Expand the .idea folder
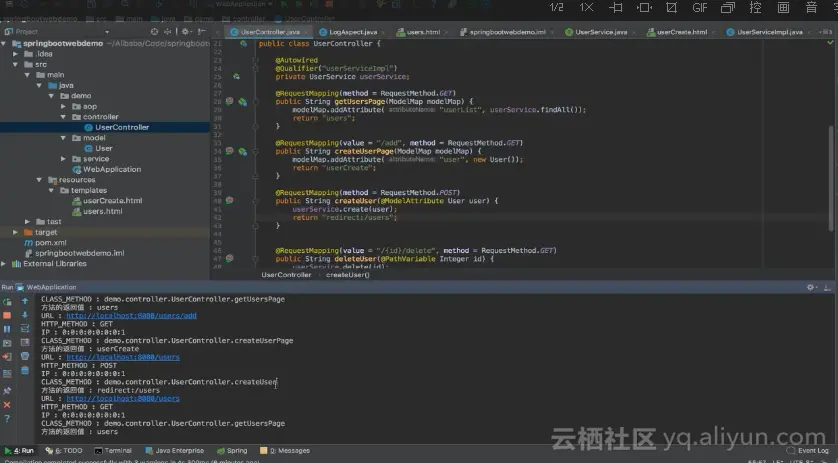The width and height of the screenshot is (838, 463). (x=15, y=53)
